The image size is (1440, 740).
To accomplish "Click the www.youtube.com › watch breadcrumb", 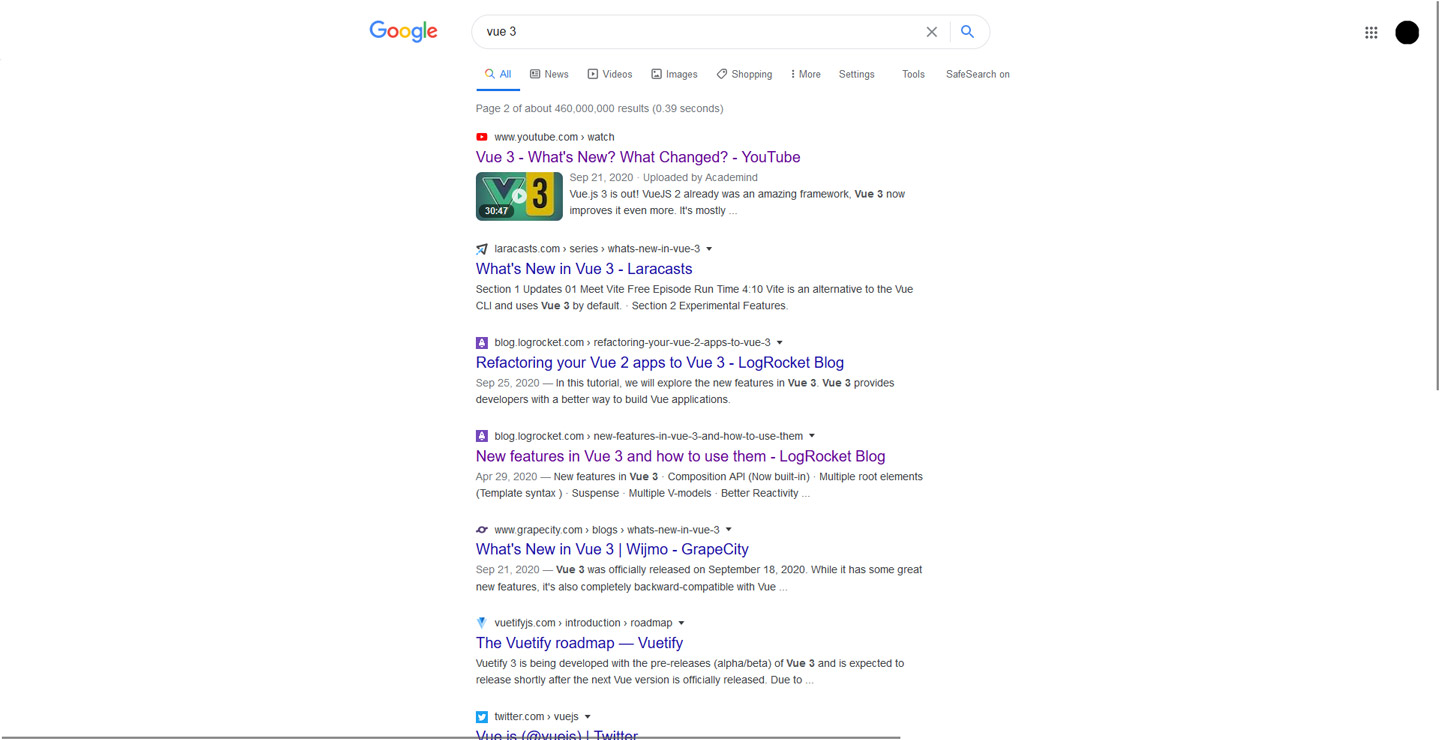I will click(x=554, y=137).
